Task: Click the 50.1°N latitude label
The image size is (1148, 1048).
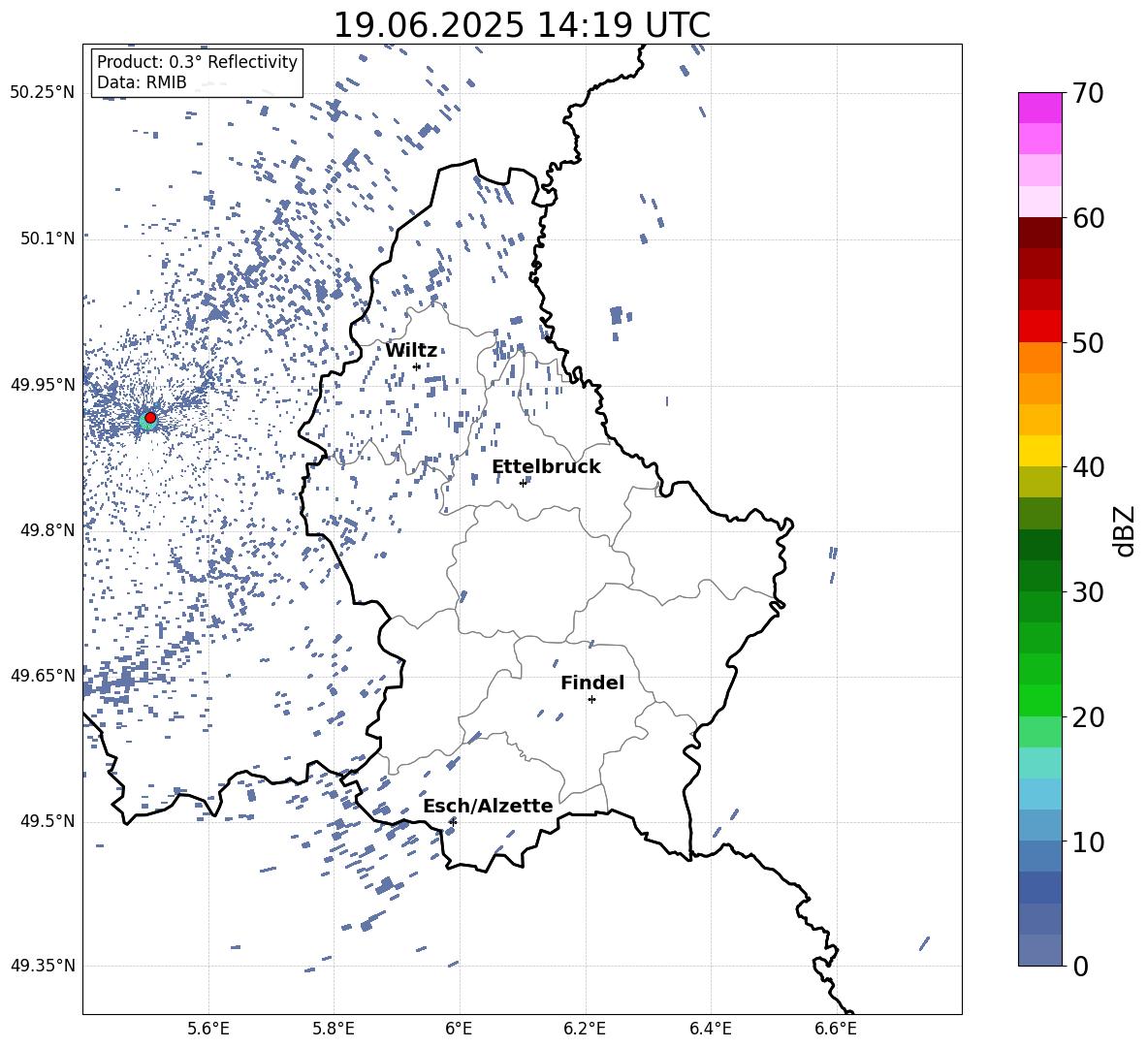Action: pos(48,238)
